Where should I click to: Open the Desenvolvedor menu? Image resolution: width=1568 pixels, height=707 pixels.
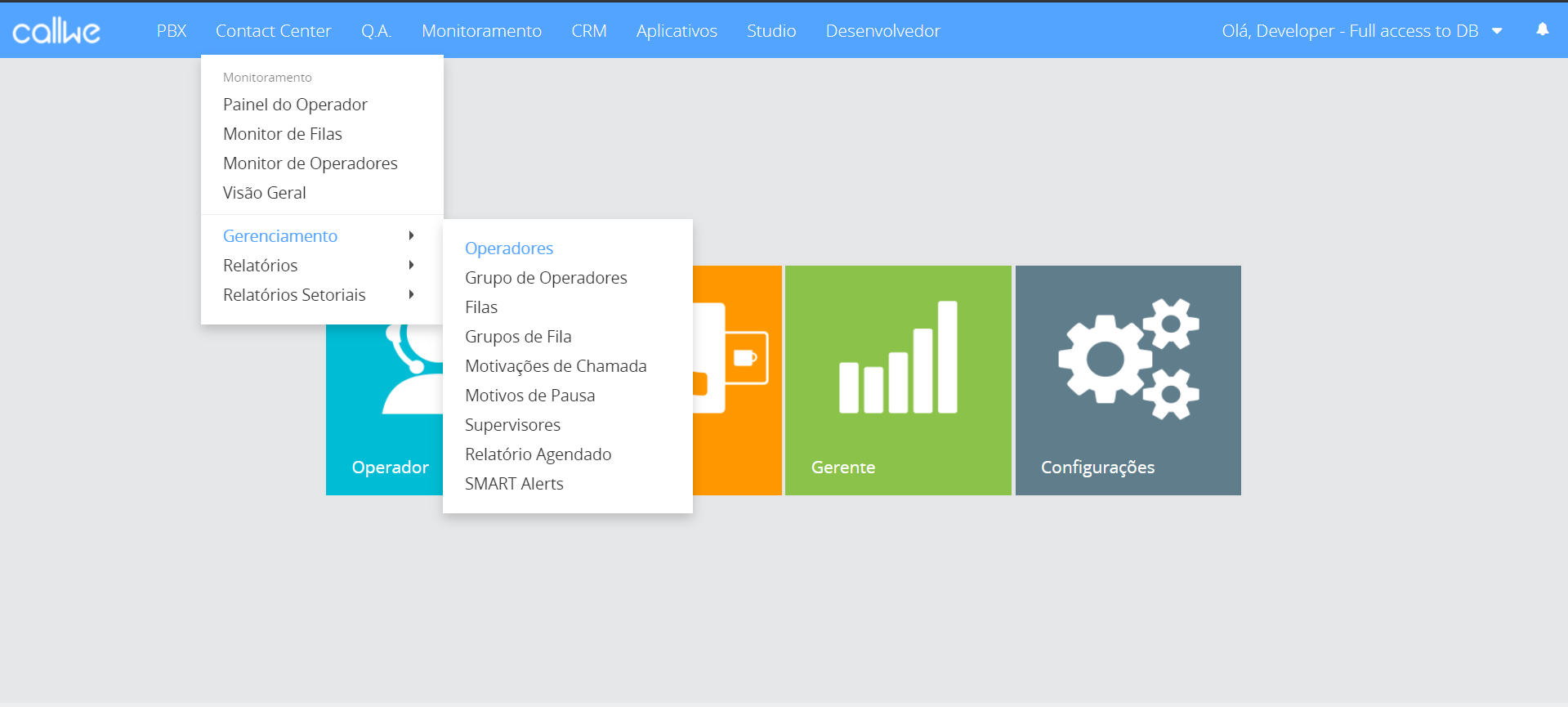(882, 31)
